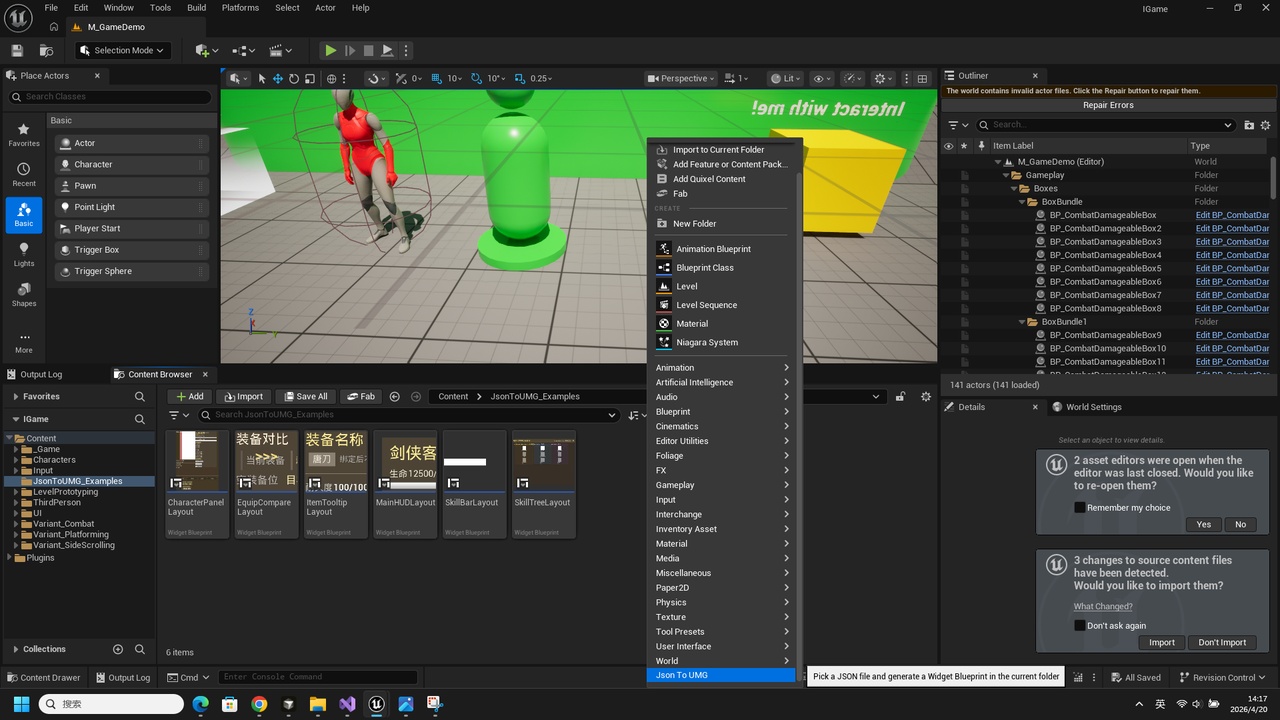Expand the Favorites section in Content Browser
The height and width of the screenshot is (720, 1280).
15,396
